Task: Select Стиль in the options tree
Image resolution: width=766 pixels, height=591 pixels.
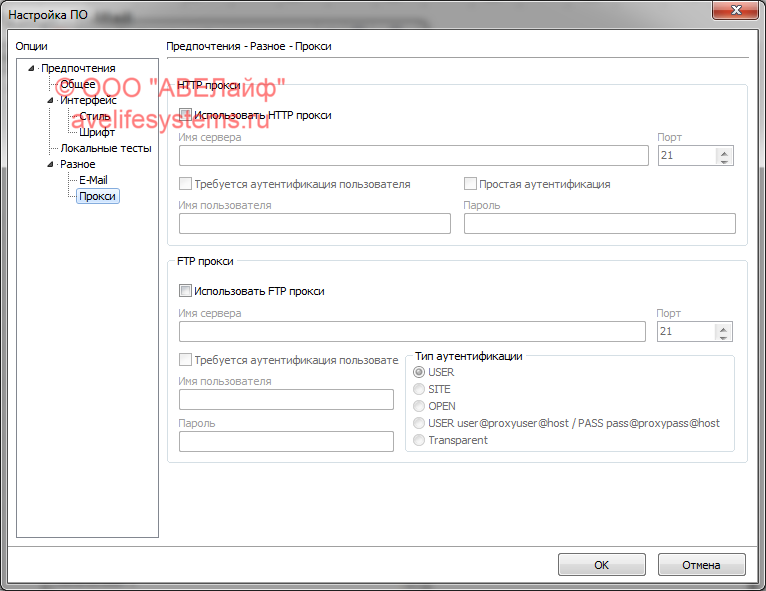Action: click(95, 116)
